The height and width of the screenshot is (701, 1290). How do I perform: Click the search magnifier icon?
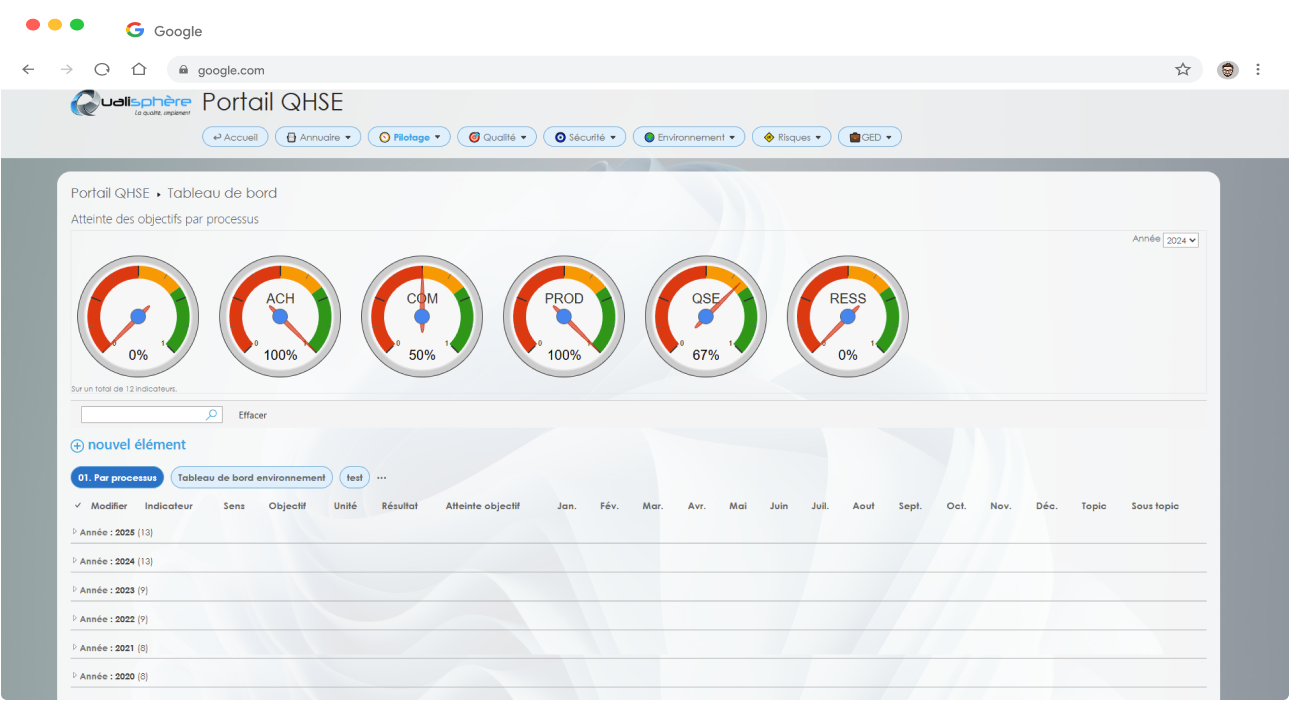click(212, 414)
